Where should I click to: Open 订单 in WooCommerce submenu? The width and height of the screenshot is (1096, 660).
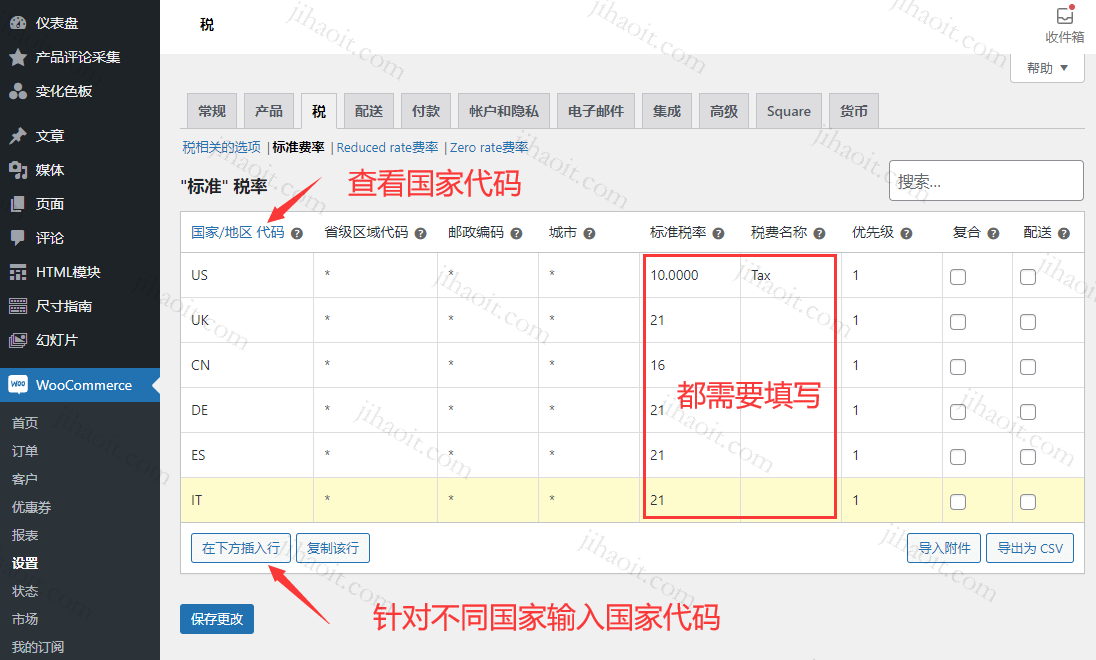pyautogui.click(x=25, y=451)
